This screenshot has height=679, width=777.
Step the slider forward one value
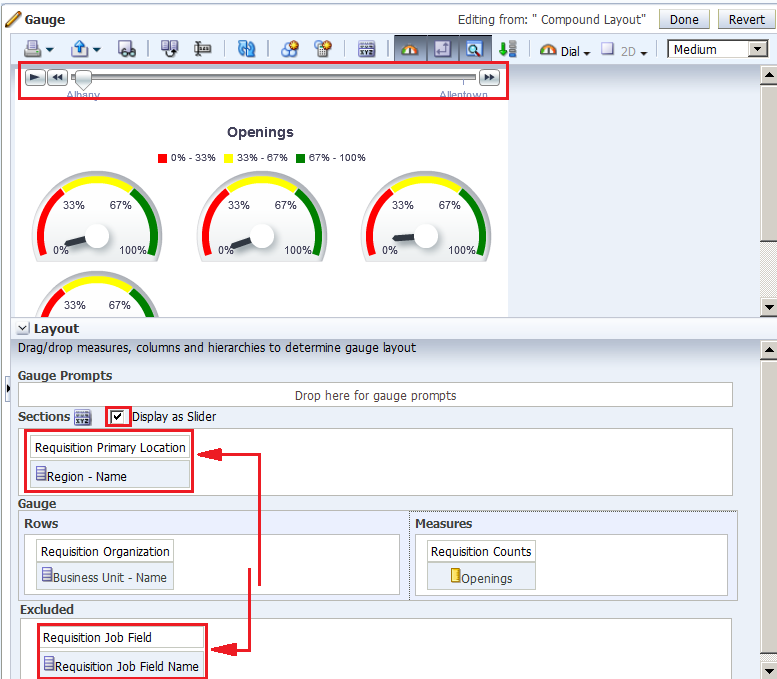489,77
